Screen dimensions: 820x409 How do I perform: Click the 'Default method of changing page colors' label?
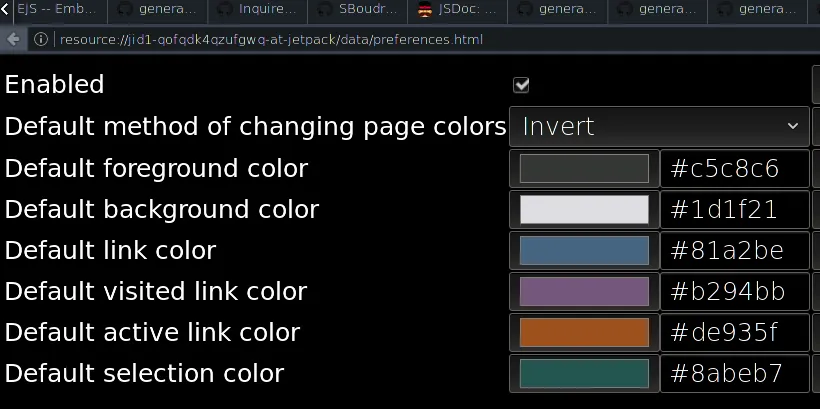click(256, 127)
